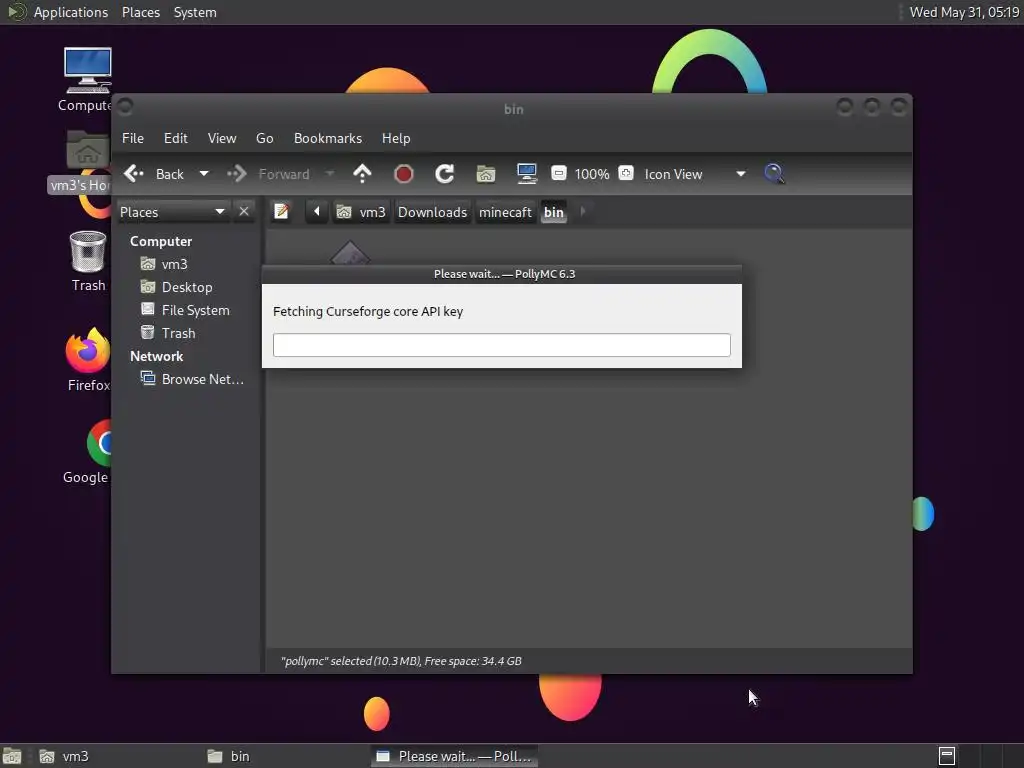
Task: Click the bin window menu button
Action: click(125, 106)
